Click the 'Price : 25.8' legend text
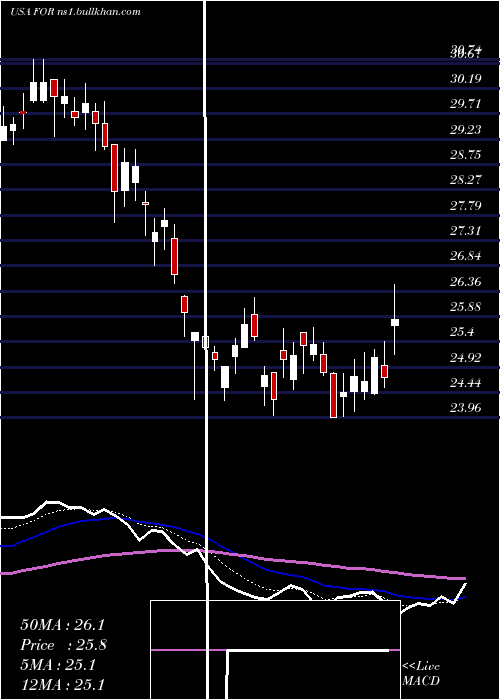The height and width of the screenshot is (700, 500). (x=63, y=645)
